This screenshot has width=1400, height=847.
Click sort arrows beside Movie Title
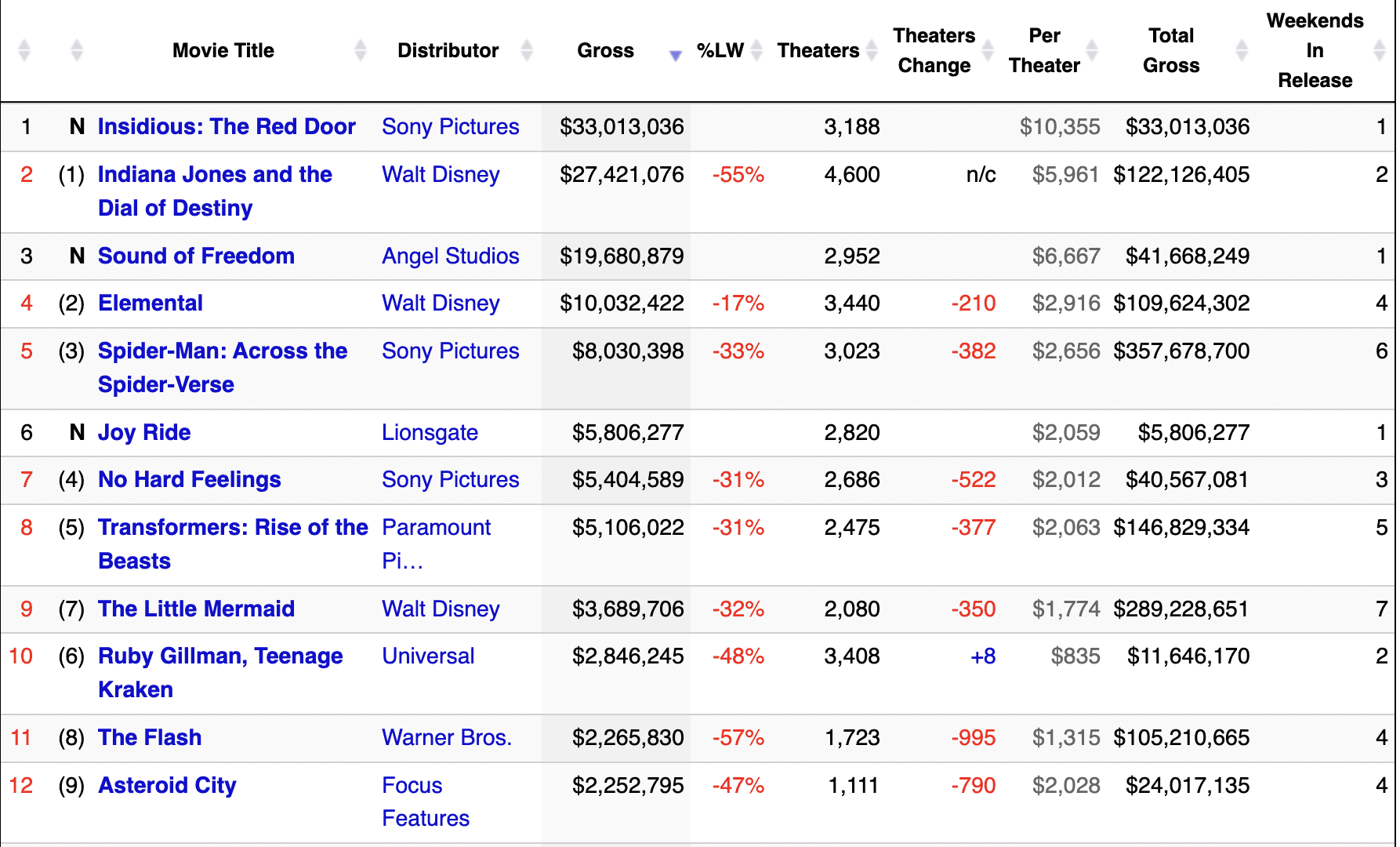coord(361,50)
